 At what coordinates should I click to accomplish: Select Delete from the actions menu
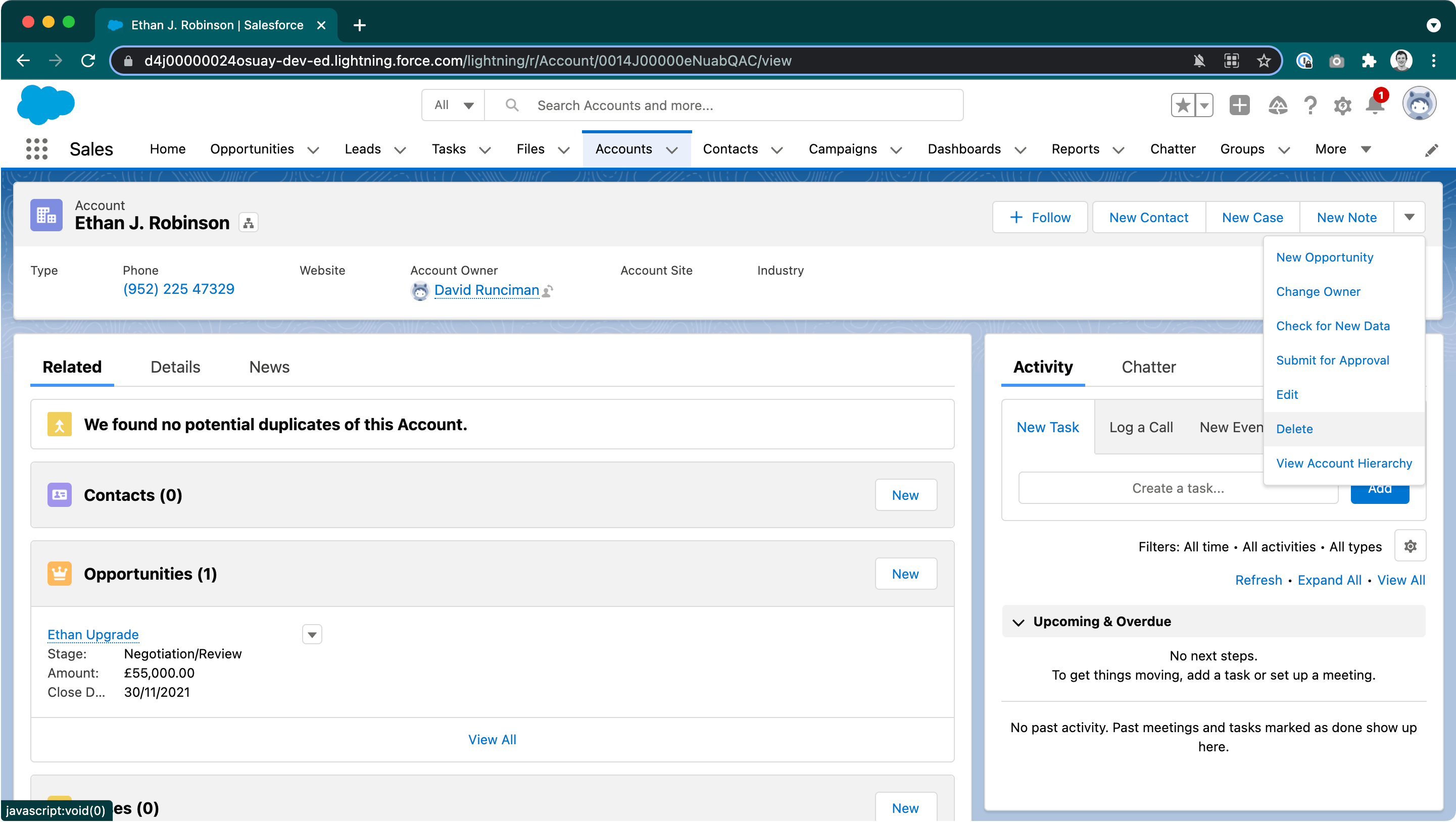pos(1294,429)
